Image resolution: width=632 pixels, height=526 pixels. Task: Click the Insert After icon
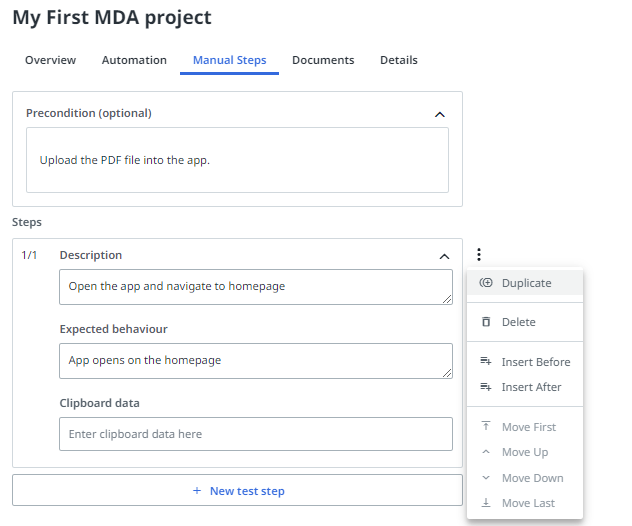(x=486, y=387)
